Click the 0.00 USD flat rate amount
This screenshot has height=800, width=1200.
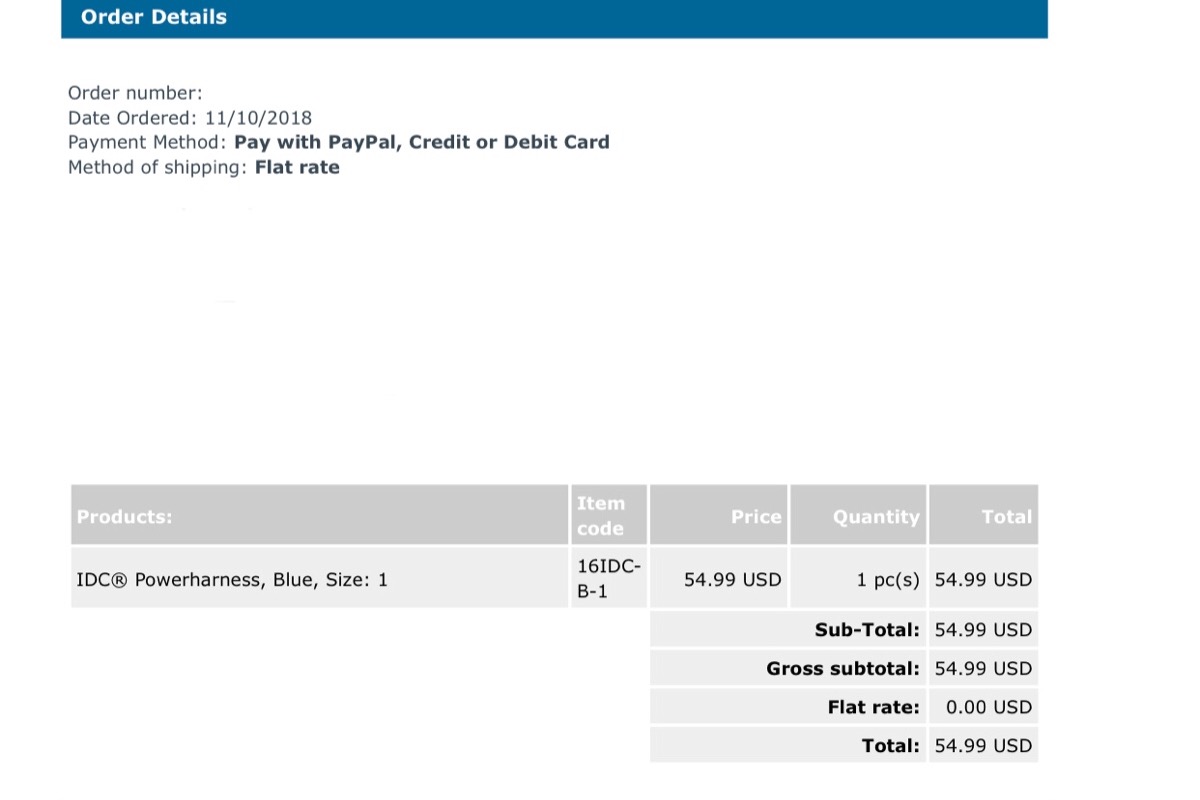(x=988, y=707)
